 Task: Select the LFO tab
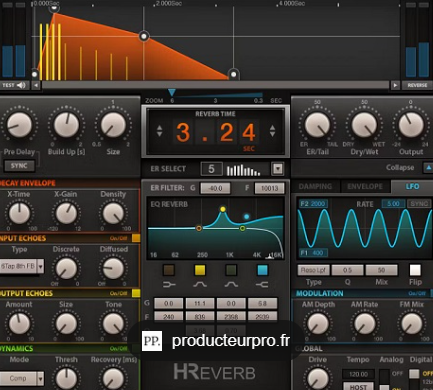pos(412,186)
